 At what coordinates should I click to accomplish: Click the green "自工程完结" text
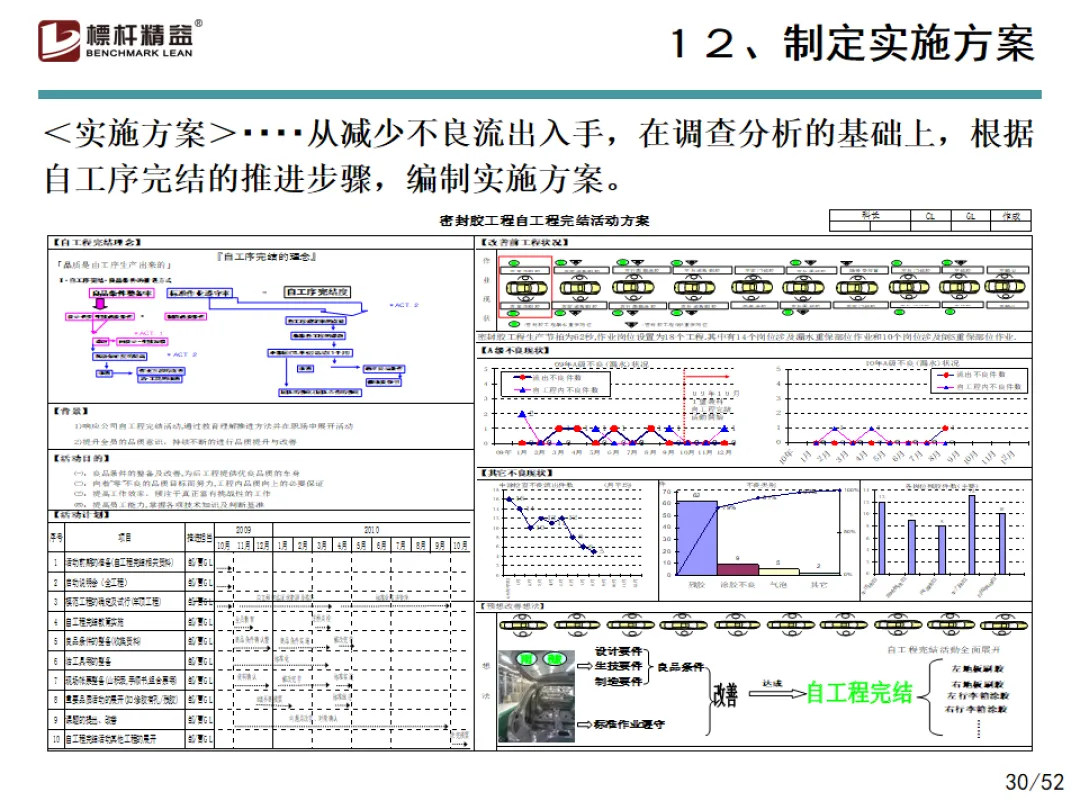(x=860, y=693)
